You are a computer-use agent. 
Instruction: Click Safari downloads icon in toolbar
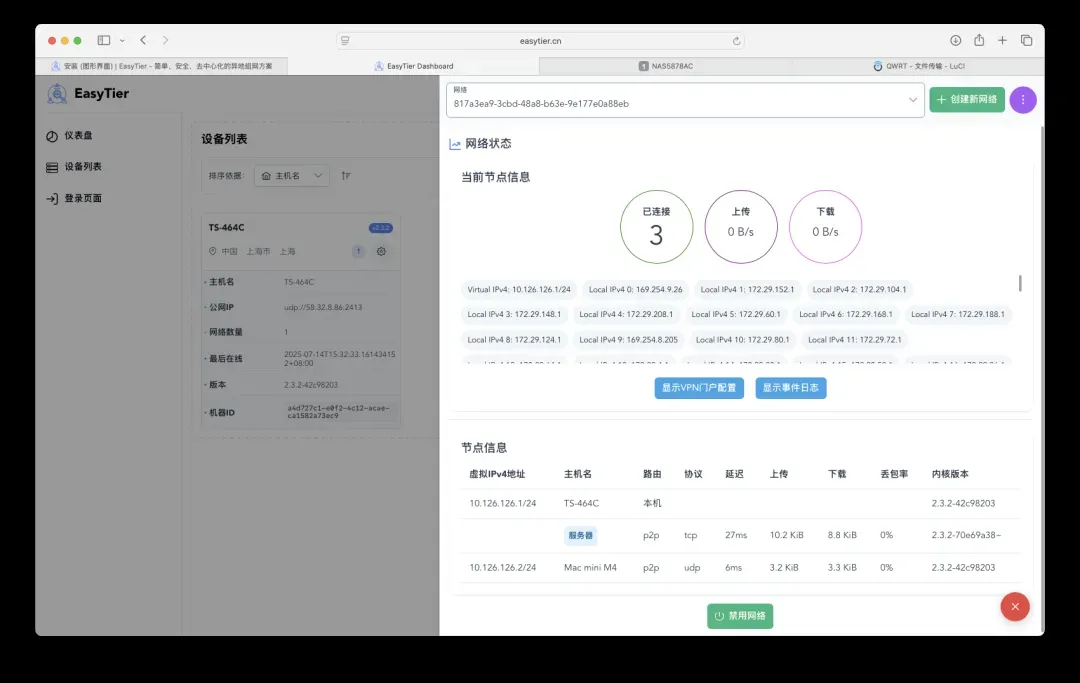pyautogui.click(x=955, y=40)
